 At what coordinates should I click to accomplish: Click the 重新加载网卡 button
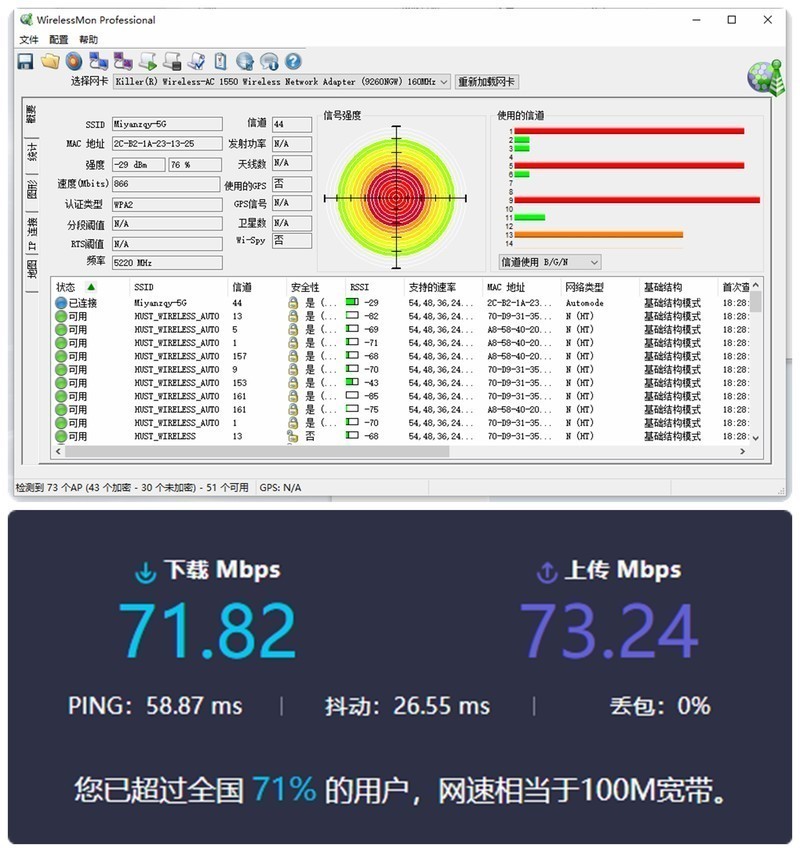(486, 82)
